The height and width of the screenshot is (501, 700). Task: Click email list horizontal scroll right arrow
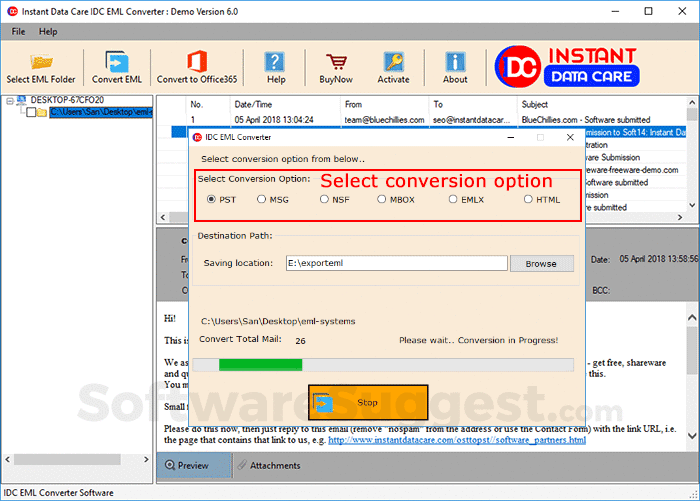tap(680, 217)
